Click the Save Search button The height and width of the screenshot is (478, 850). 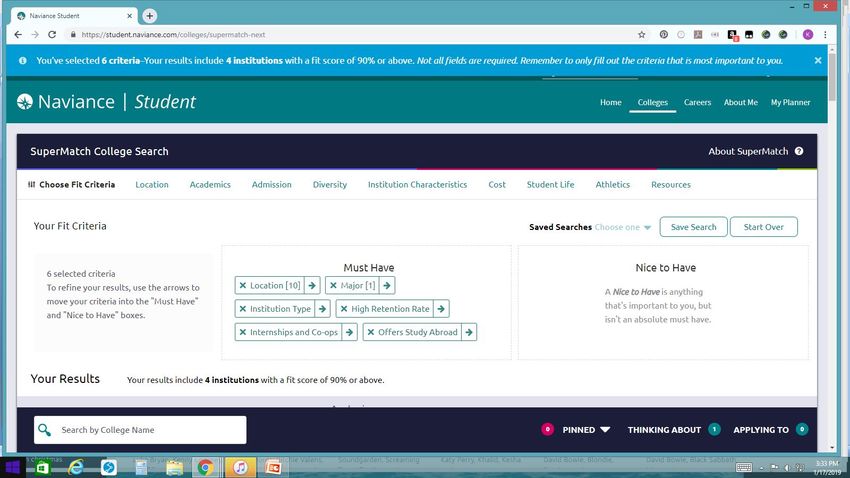693,227
